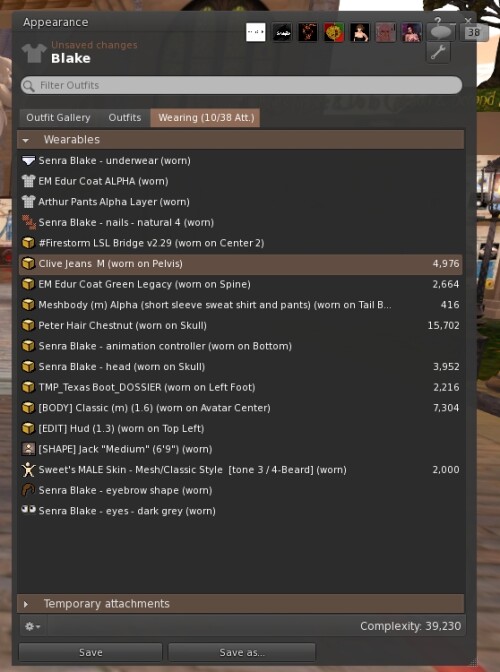Open the gear options dropdown menu
The height and width of the screenshot is (672, 500).
click(33, 627)
